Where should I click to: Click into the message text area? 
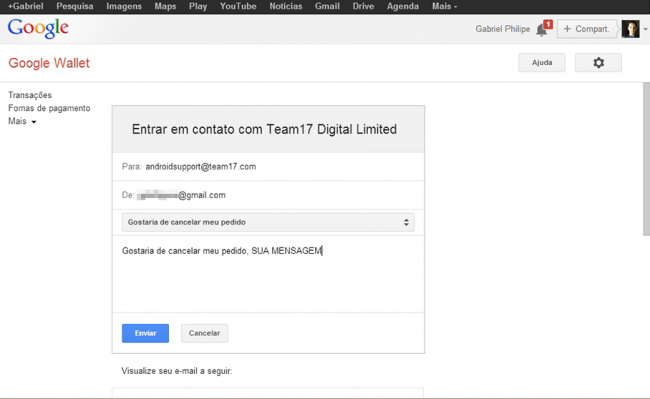[268, 274]
